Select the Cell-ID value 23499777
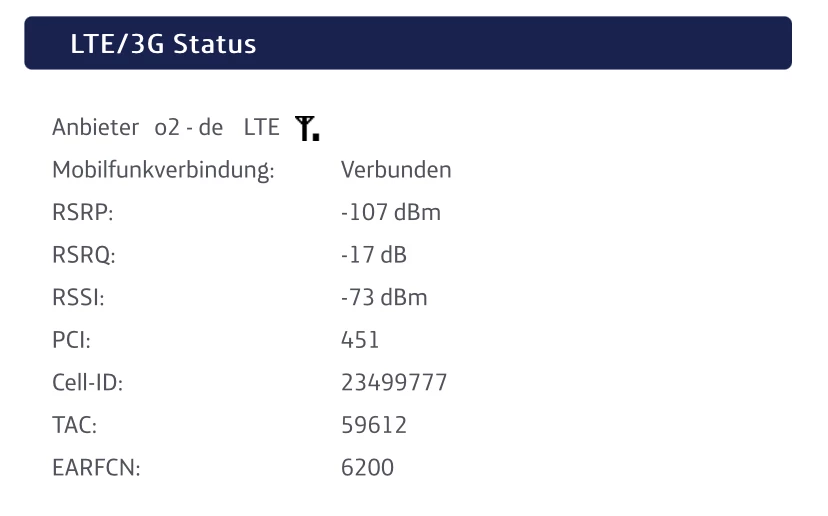 [x=394, y=383]
